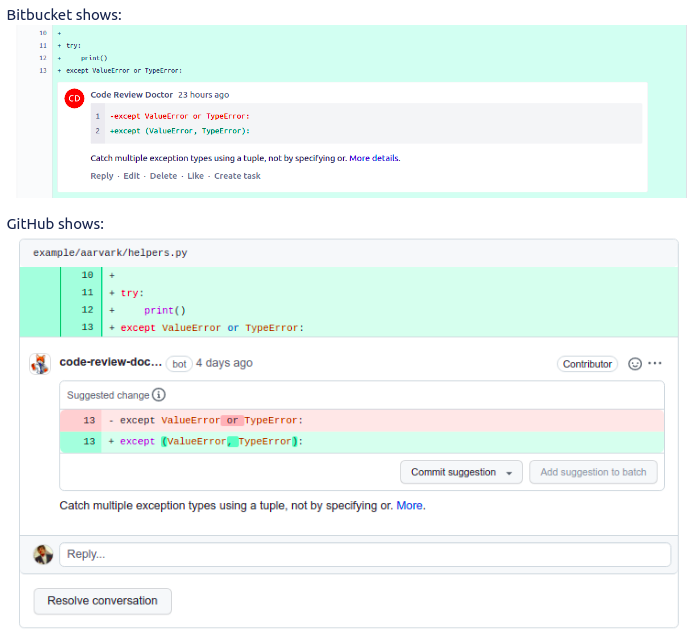The width and height of the screenshot is (689, 643).
Task: Click the added line 'except (ValueError, TypeError):' in suggestion
Action: click(362, 442)
